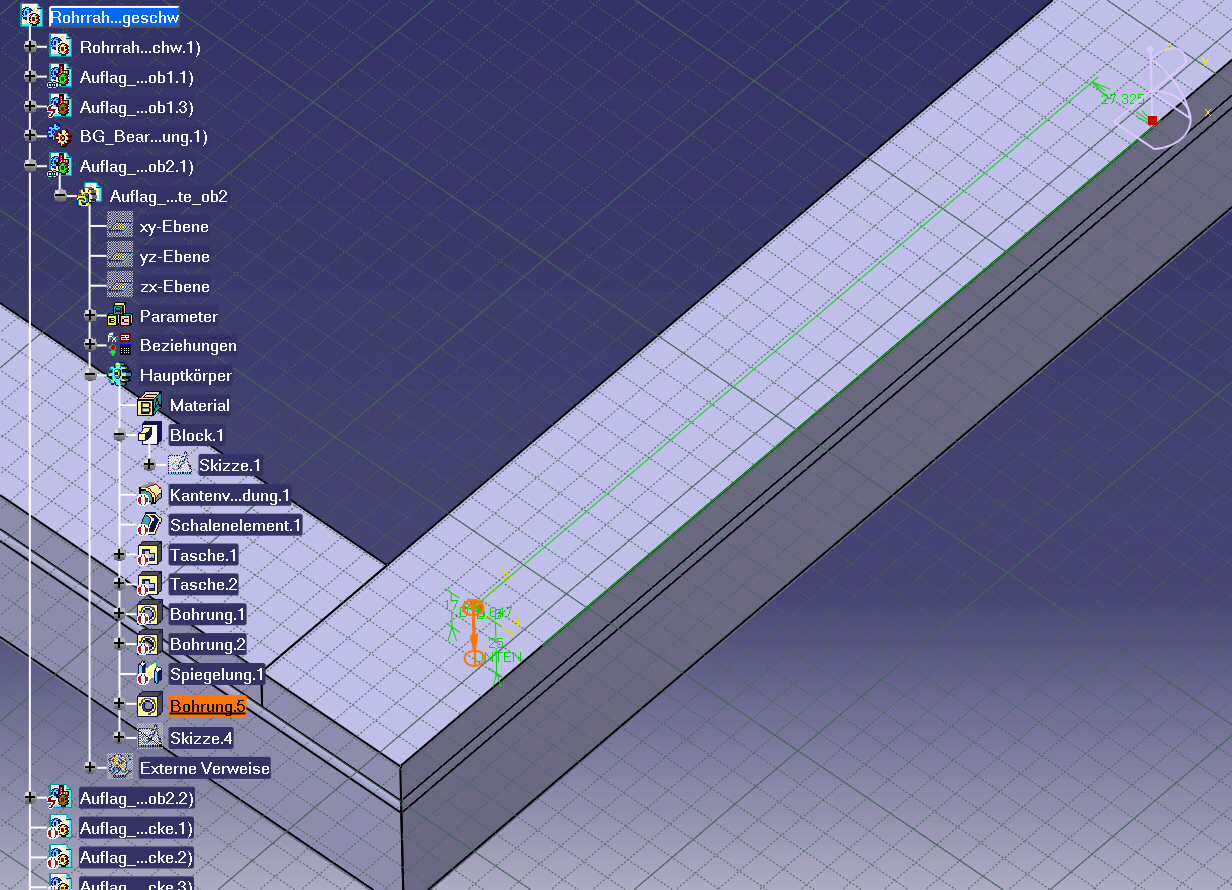Select the Spiegelung.1 label
Viewport: 1232px width, 890px height.
point(217,674)
